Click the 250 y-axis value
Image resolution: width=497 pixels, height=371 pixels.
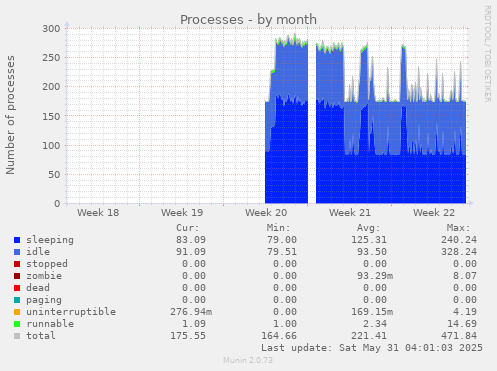[x=51, y=58]
